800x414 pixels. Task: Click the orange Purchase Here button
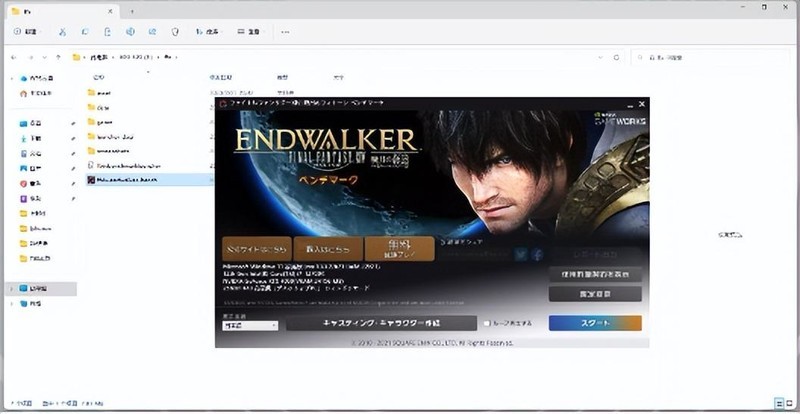[x=328, y=249]
